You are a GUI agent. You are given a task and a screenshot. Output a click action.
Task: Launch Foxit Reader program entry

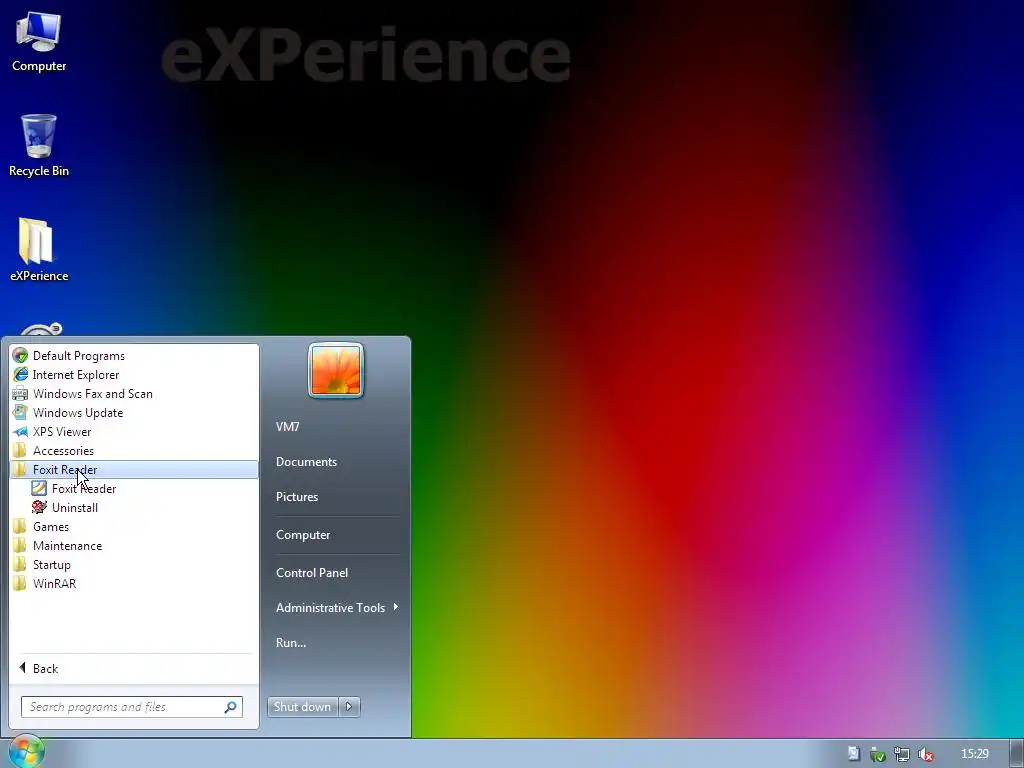[x=84, y=488]
